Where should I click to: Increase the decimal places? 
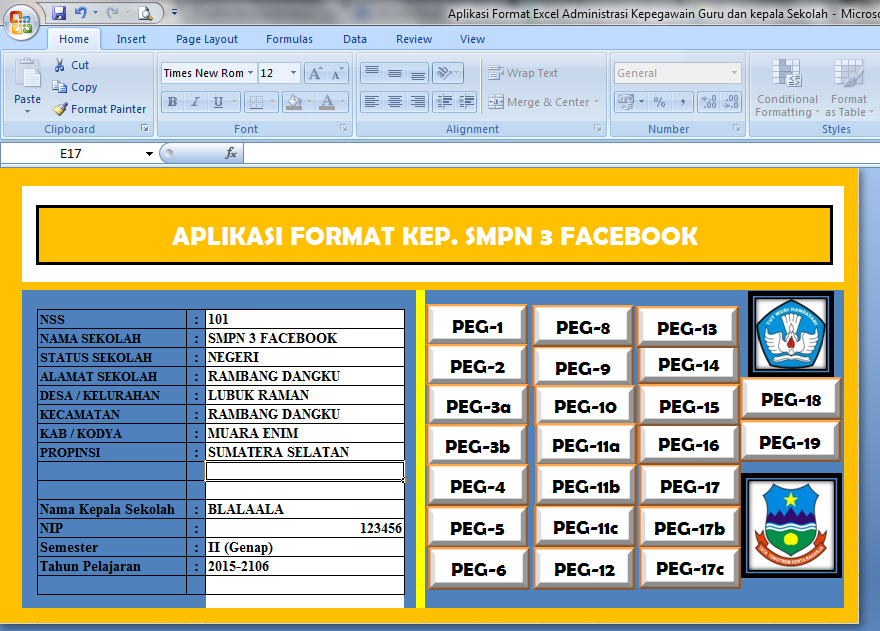[x=709, y=102]
